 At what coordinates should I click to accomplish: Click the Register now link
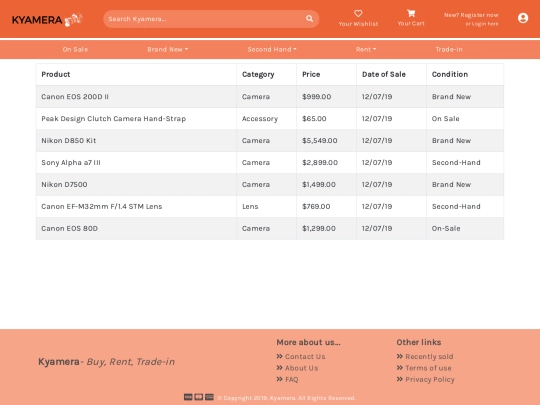pyautogui.click(x=479, y=15)
